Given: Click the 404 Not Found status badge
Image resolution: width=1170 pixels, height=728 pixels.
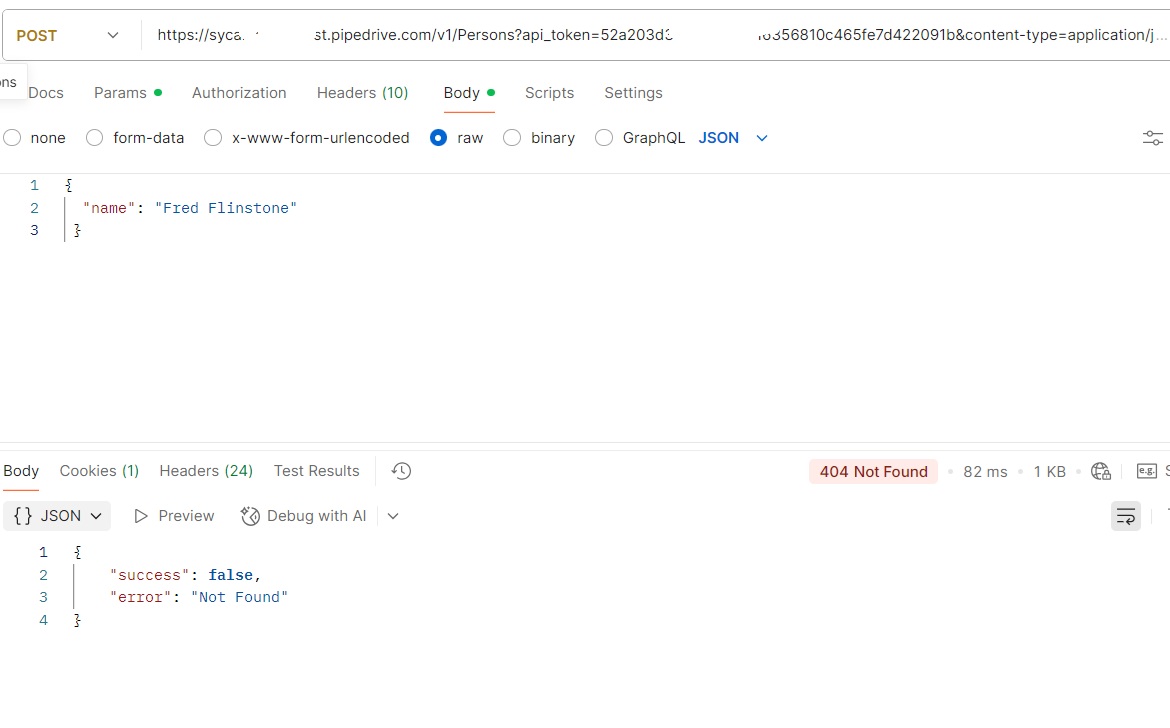Looking at the screenshot, I should (873, 472).
